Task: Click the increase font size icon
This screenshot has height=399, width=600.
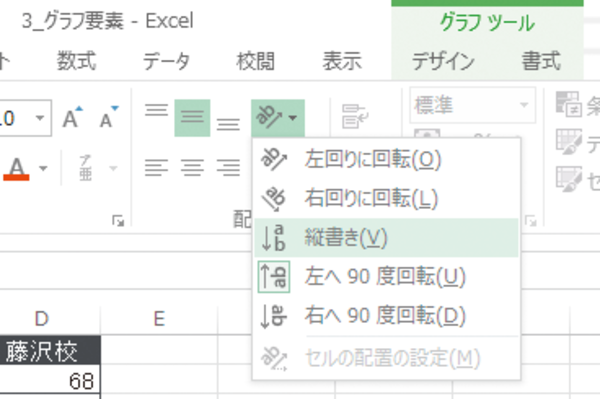Action: click(73, 117)
